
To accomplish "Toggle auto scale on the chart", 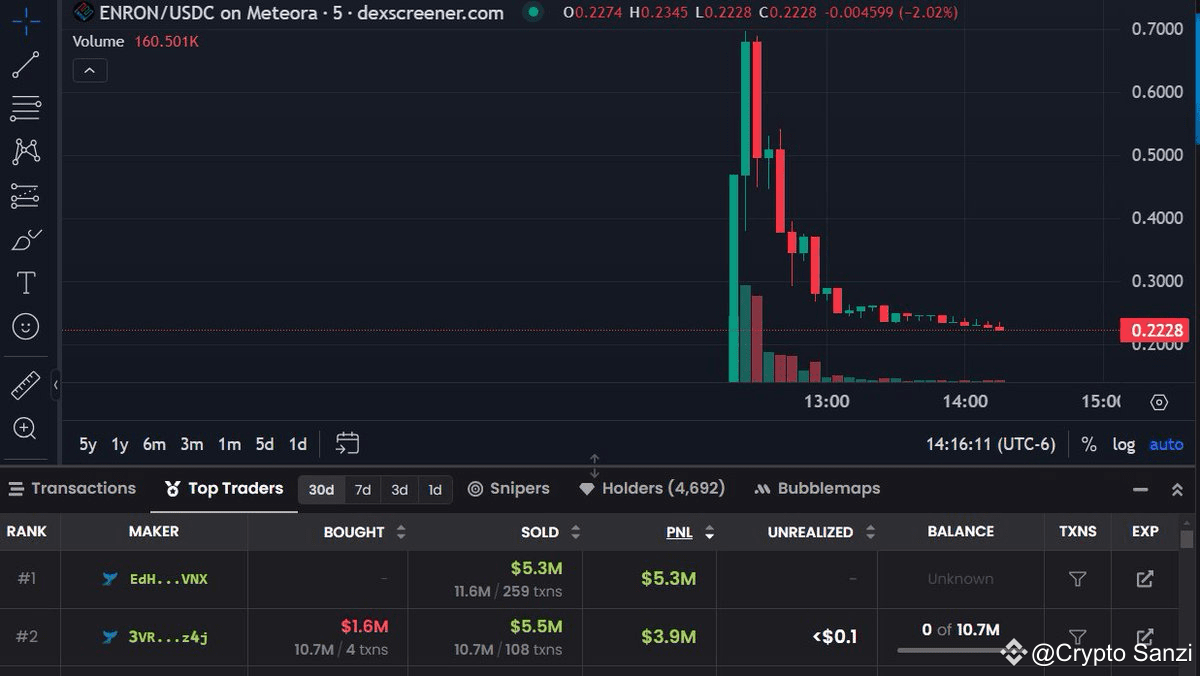I will point(1166,445).
